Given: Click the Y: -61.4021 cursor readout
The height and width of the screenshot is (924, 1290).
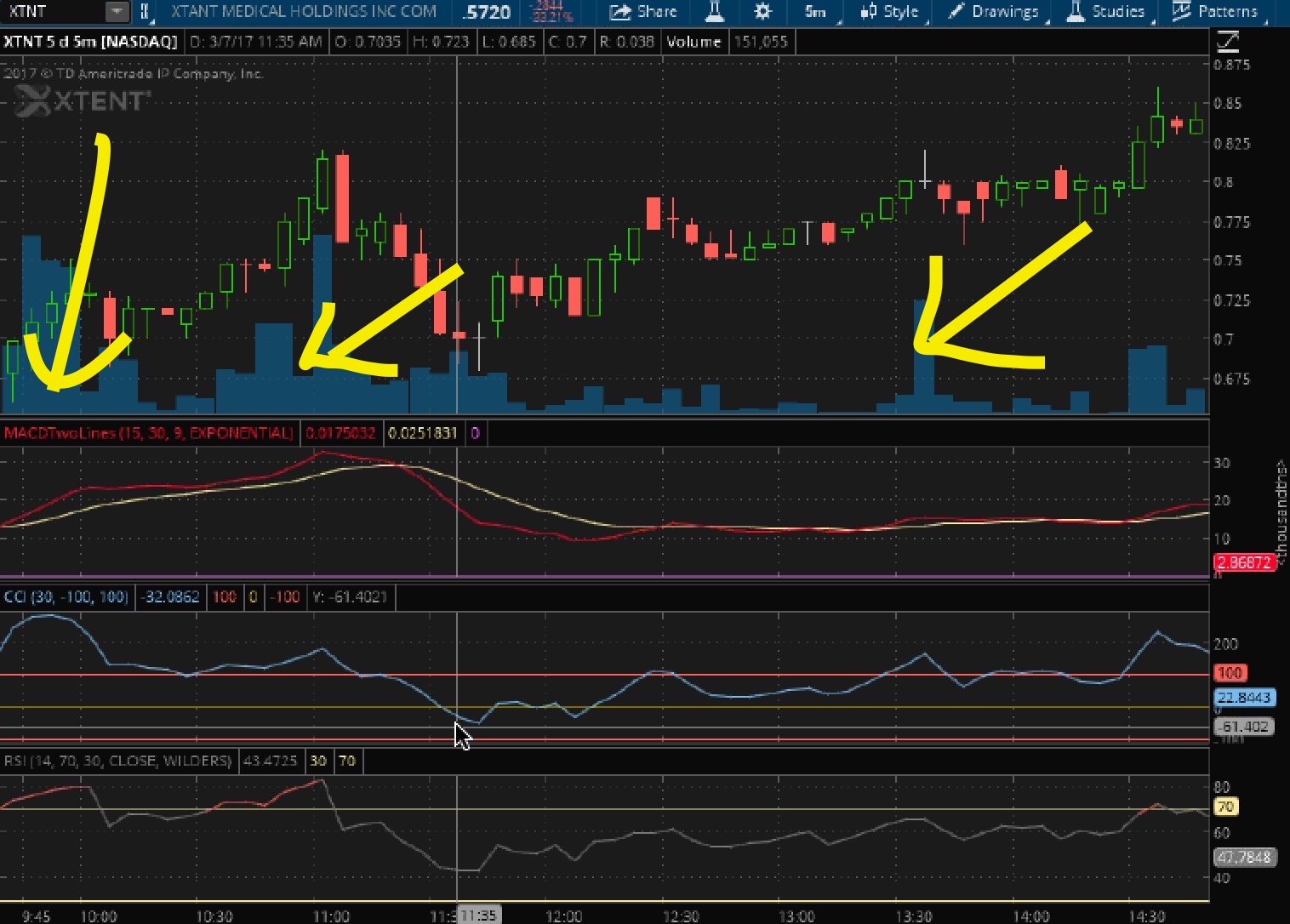Looking at the screenshot, I should (350, 597).
